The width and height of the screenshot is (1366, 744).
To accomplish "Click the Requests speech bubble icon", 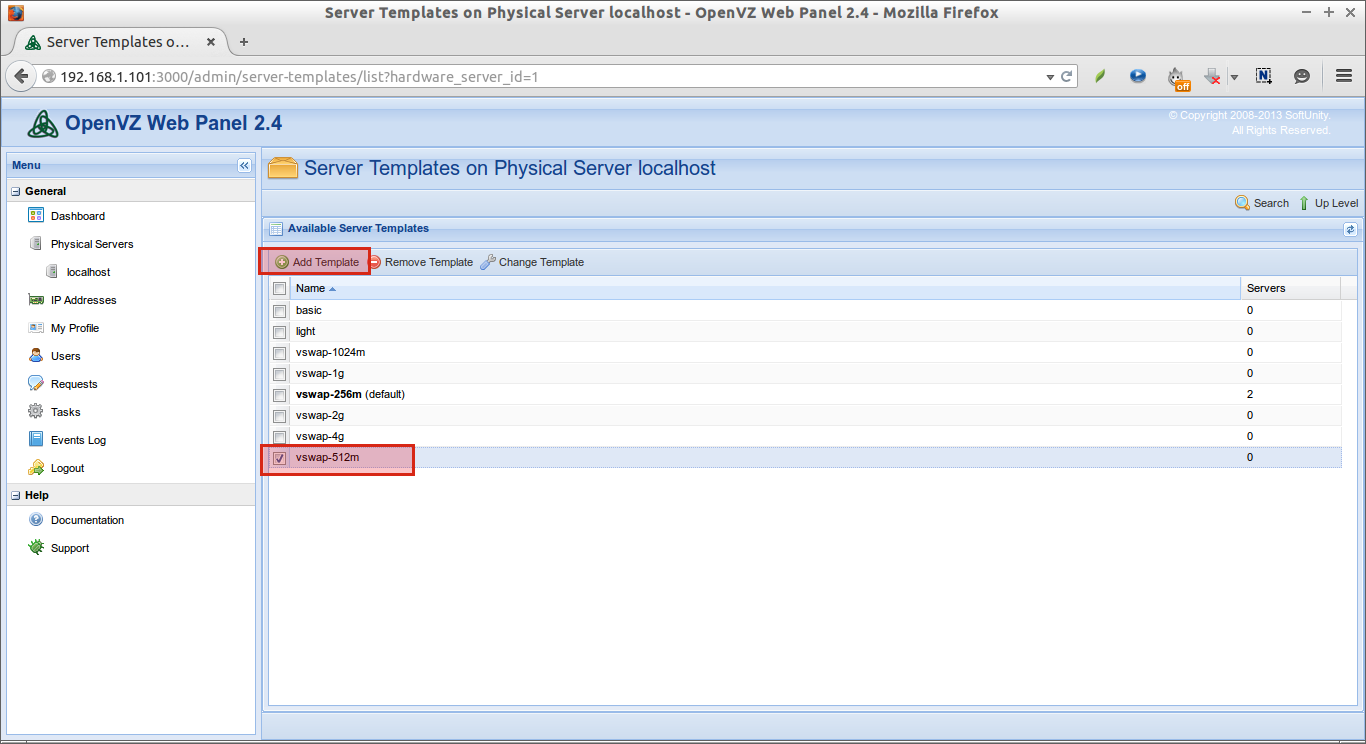I will point(36,383).
